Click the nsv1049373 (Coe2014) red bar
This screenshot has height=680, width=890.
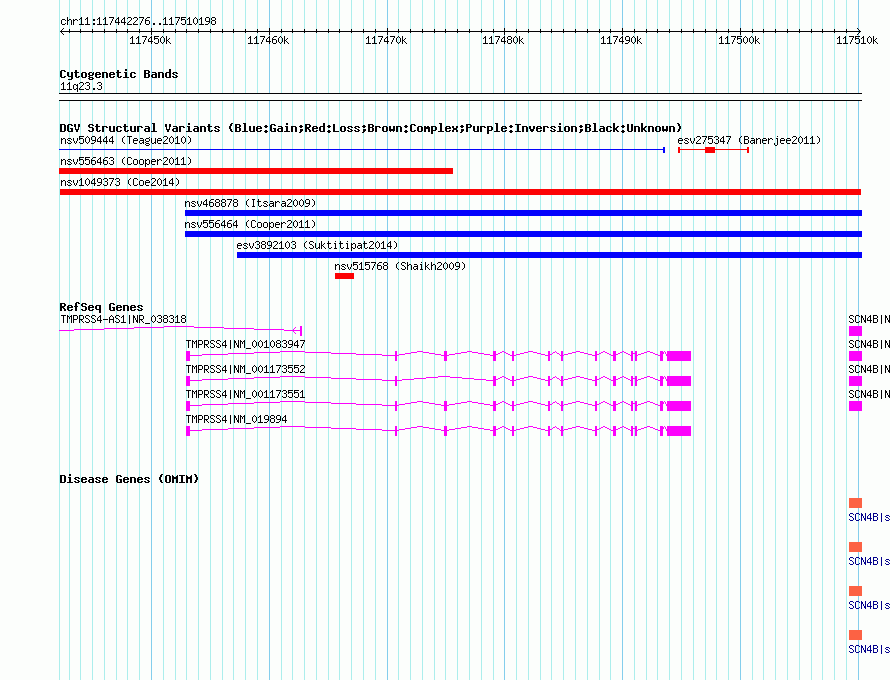click(x=460, y=192)
